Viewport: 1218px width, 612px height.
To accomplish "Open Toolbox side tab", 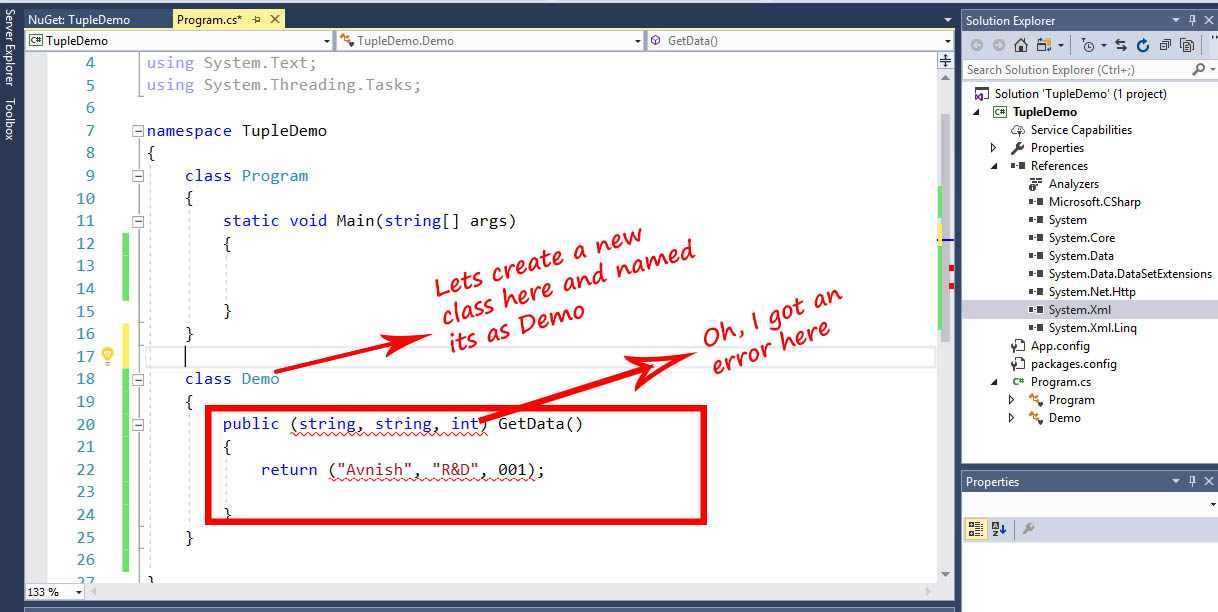I will click(x=9, y=119).
